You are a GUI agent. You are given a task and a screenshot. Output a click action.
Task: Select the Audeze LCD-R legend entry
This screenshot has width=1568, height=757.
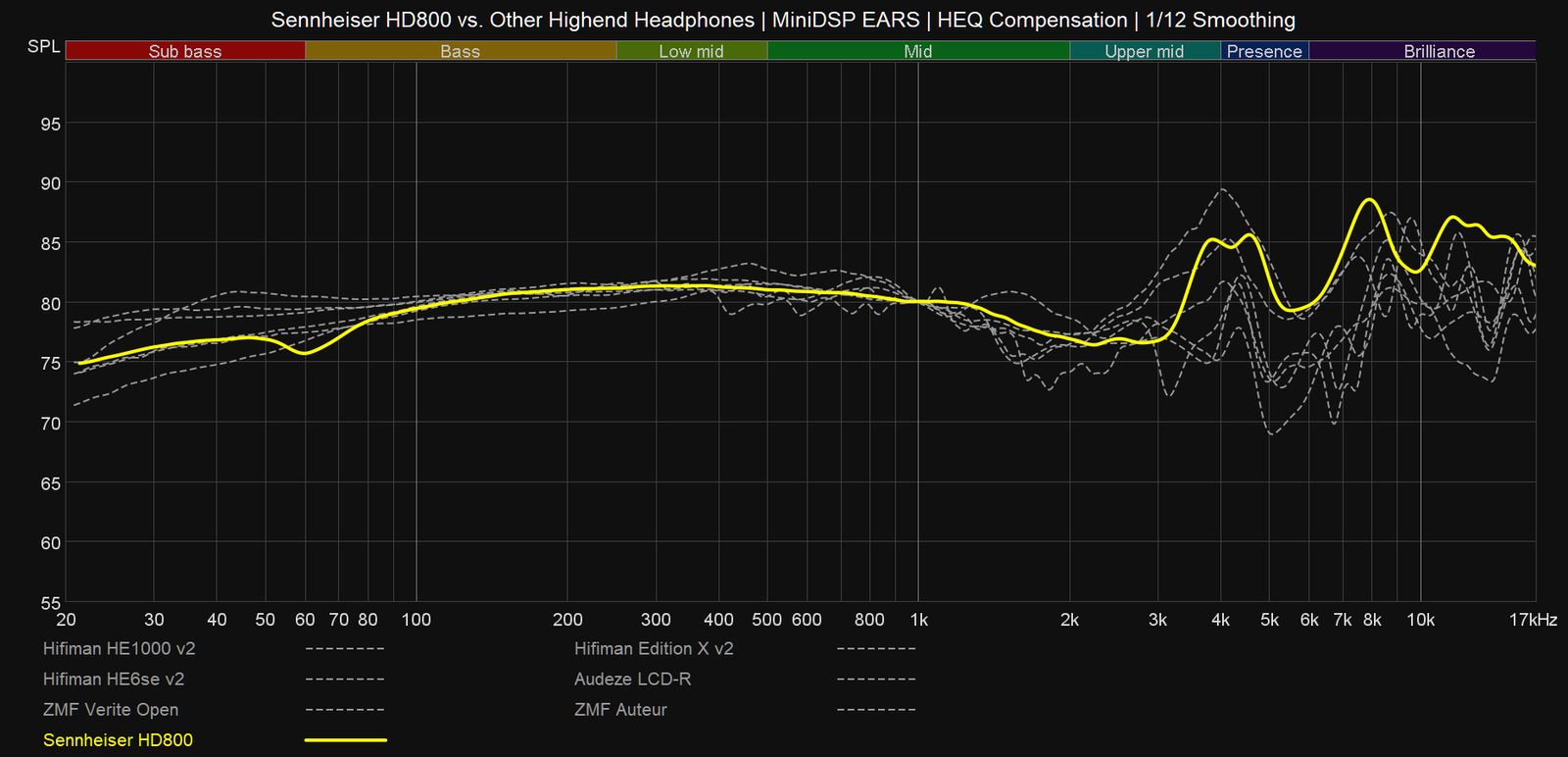click(632, 679)
